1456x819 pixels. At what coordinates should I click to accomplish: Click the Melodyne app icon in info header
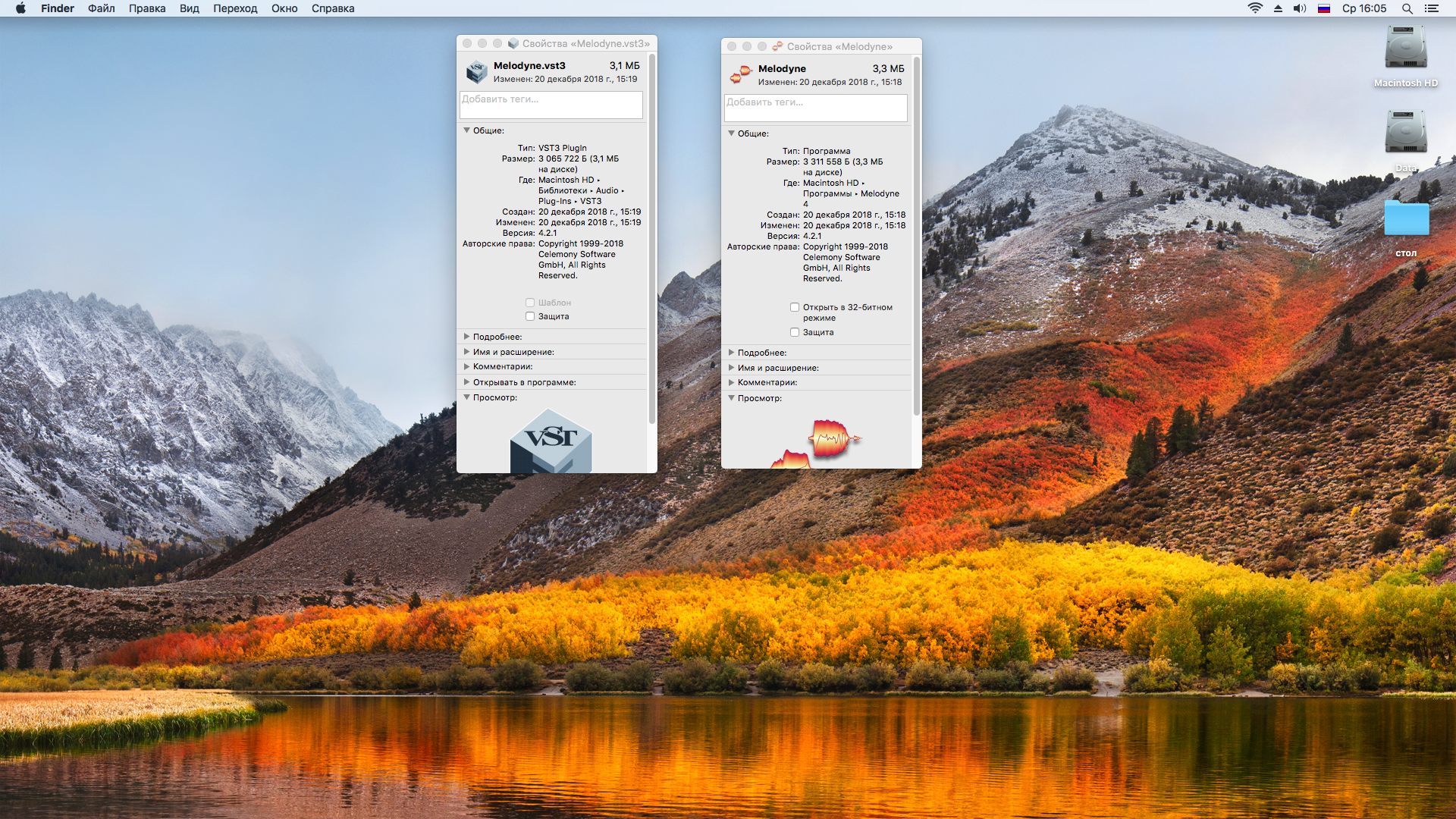(x=740, y=74)
